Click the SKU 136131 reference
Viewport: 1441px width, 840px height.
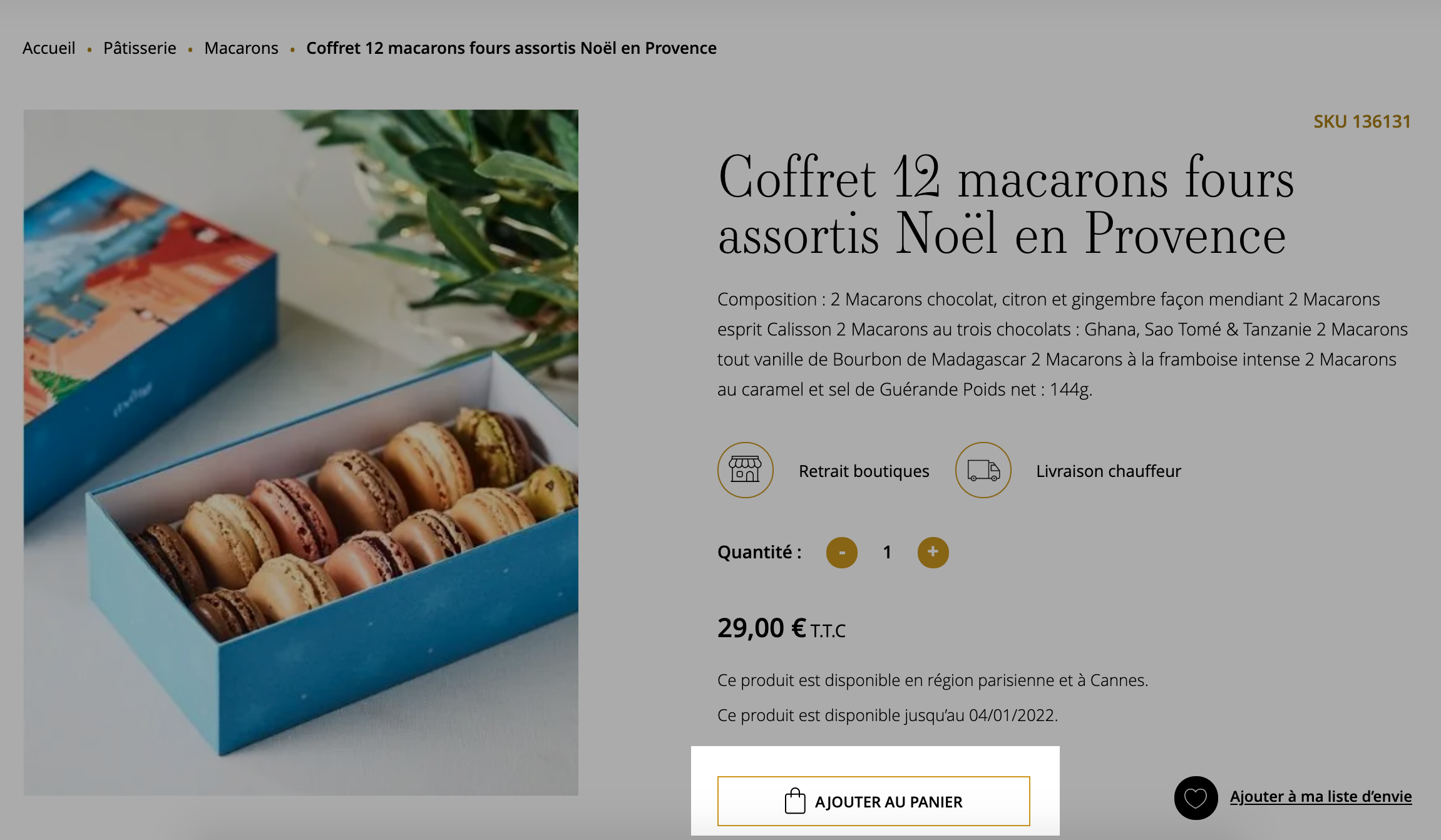pos(1362,121)
